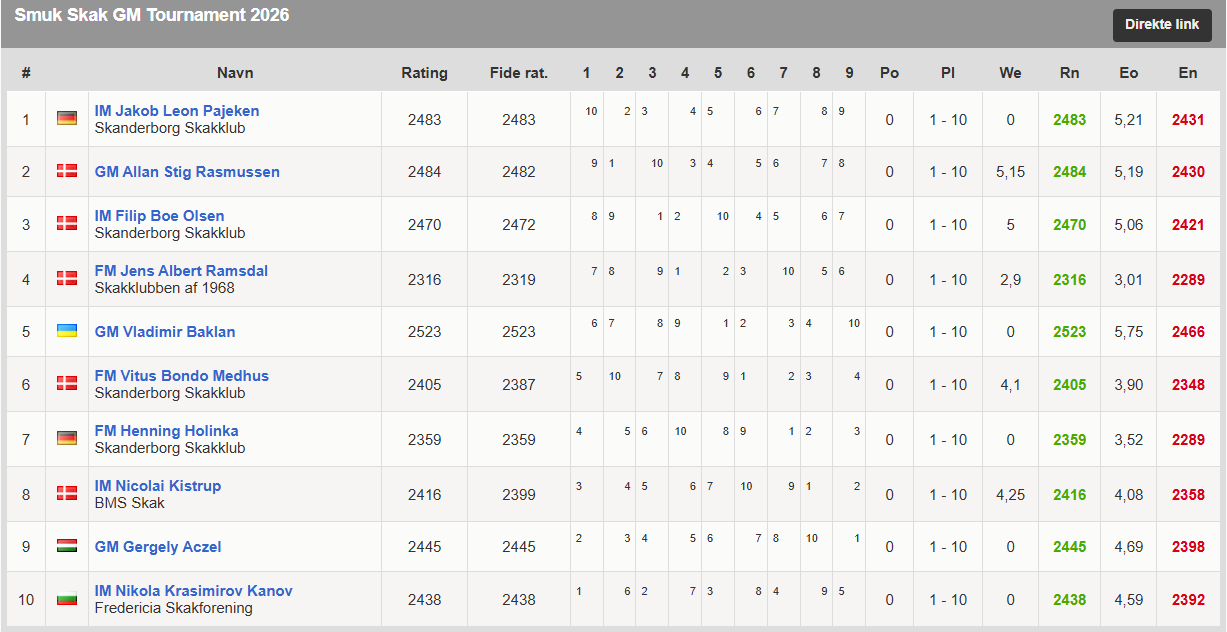Open player profile IM Jakob Leon Pajeken
This screenshot has height=632, width=1227.
[x=177, y=111]
